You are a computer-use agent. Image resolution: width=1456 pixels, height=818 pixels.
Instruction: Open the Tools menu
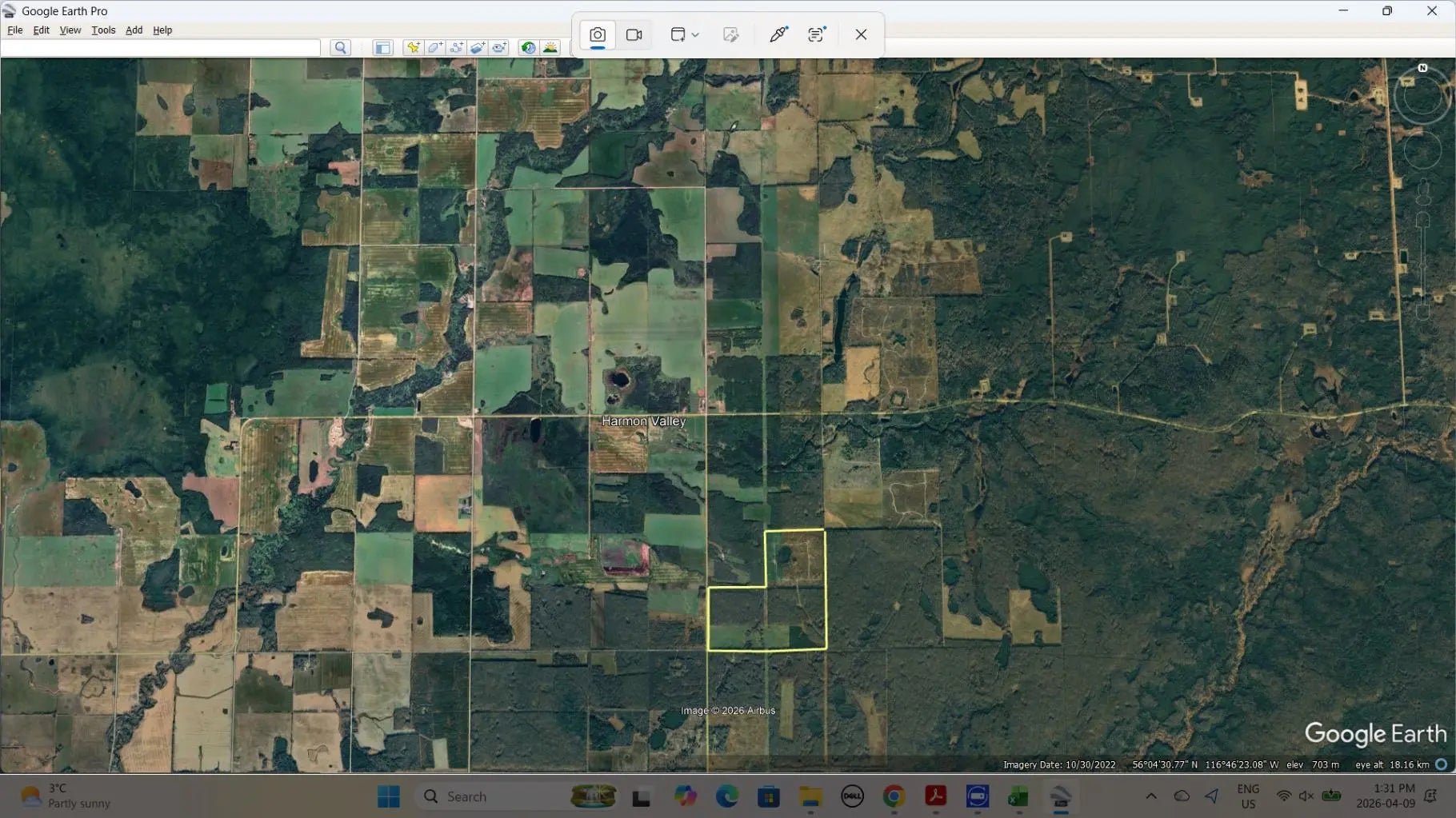click(x=103, y=30)
